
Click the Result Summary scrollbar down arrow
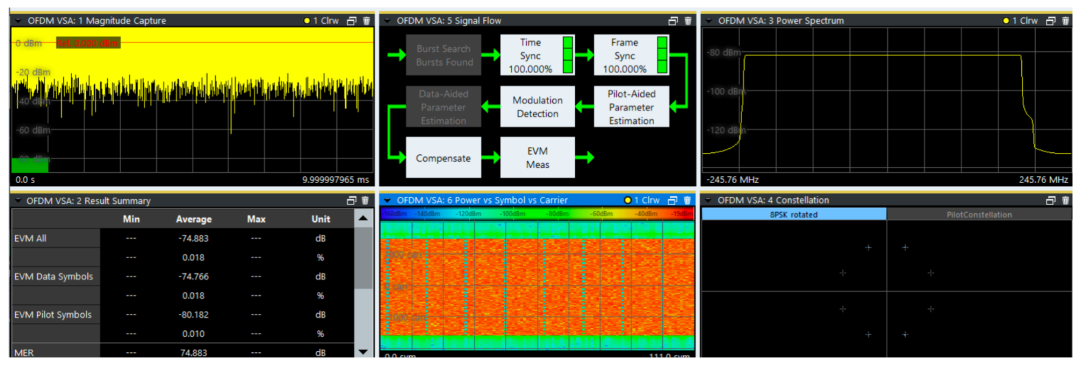coord(363,352)
